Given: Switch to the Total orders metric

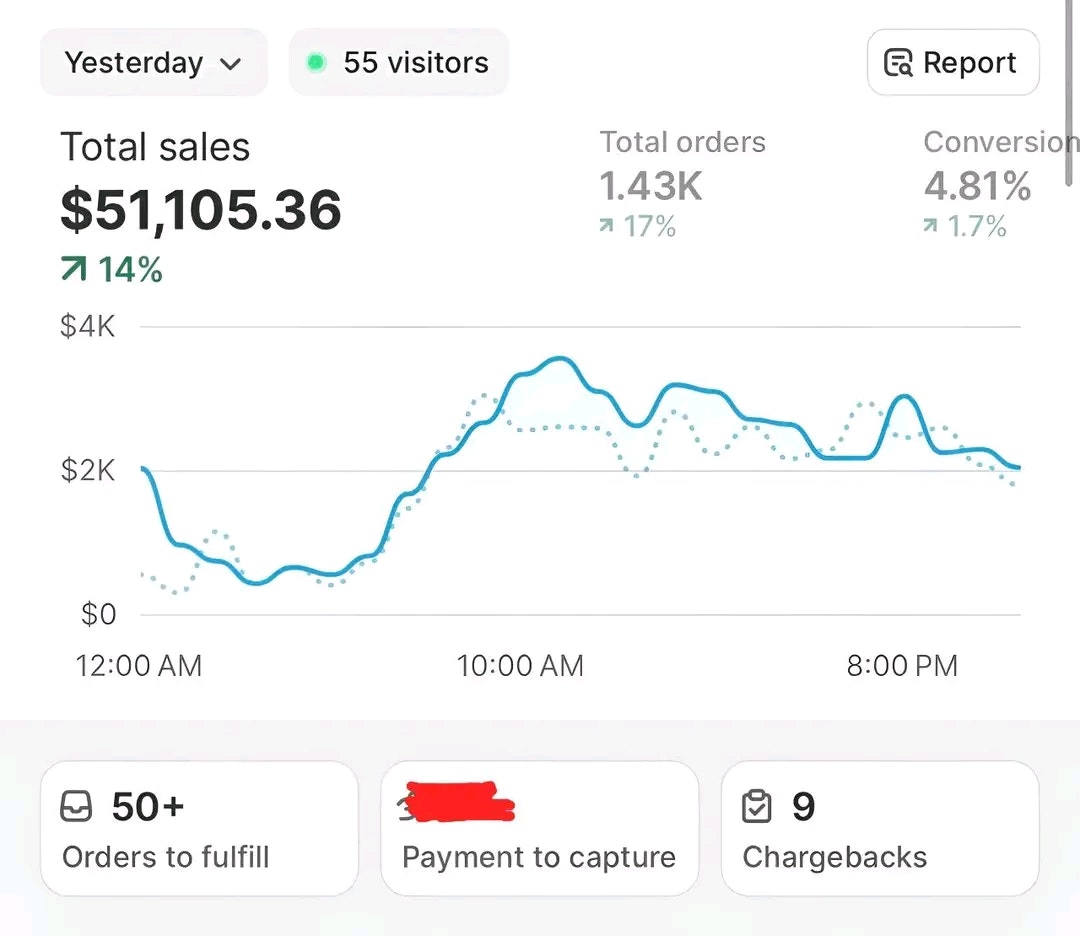Looking at the screenshot, I should click(682, 143).
